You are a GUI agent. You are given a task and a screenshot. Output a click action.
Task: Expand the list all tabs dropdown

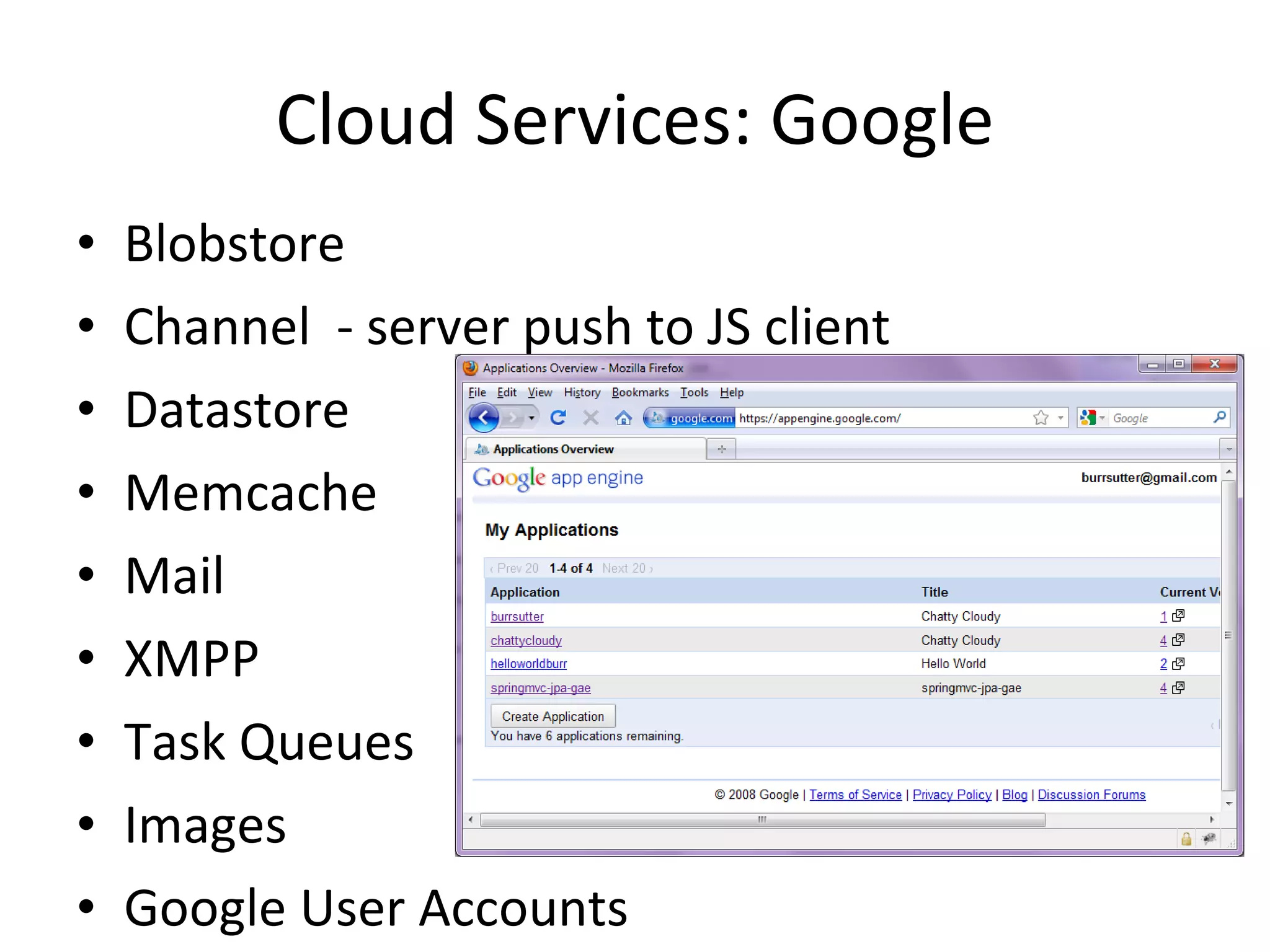[1228, 449]
